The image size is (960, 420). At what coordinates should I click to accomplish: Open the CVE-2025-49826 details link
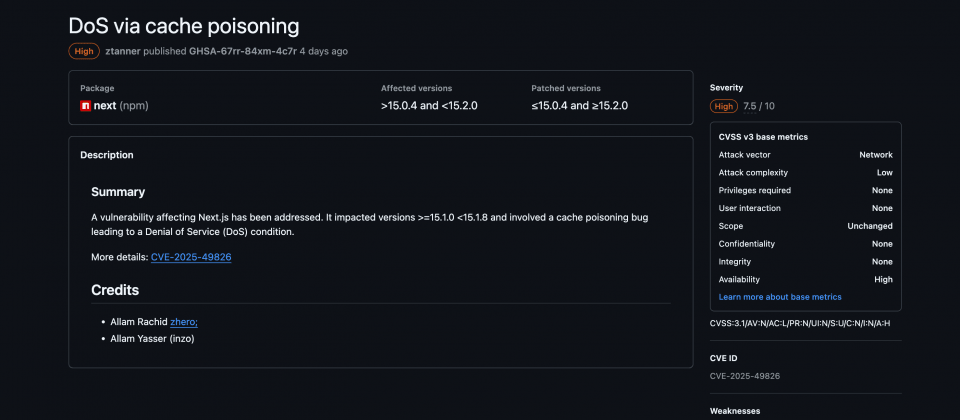(191, 257)
